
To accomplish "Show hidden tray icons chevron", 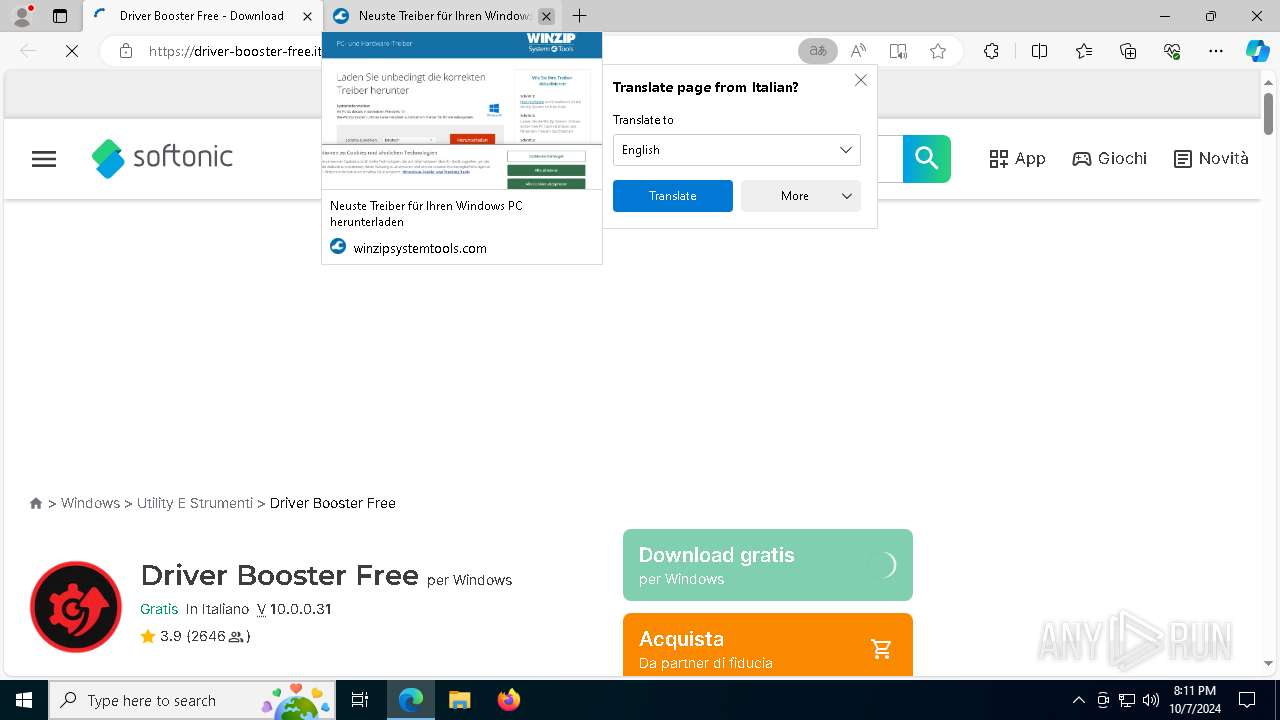I will (1078, 700).
